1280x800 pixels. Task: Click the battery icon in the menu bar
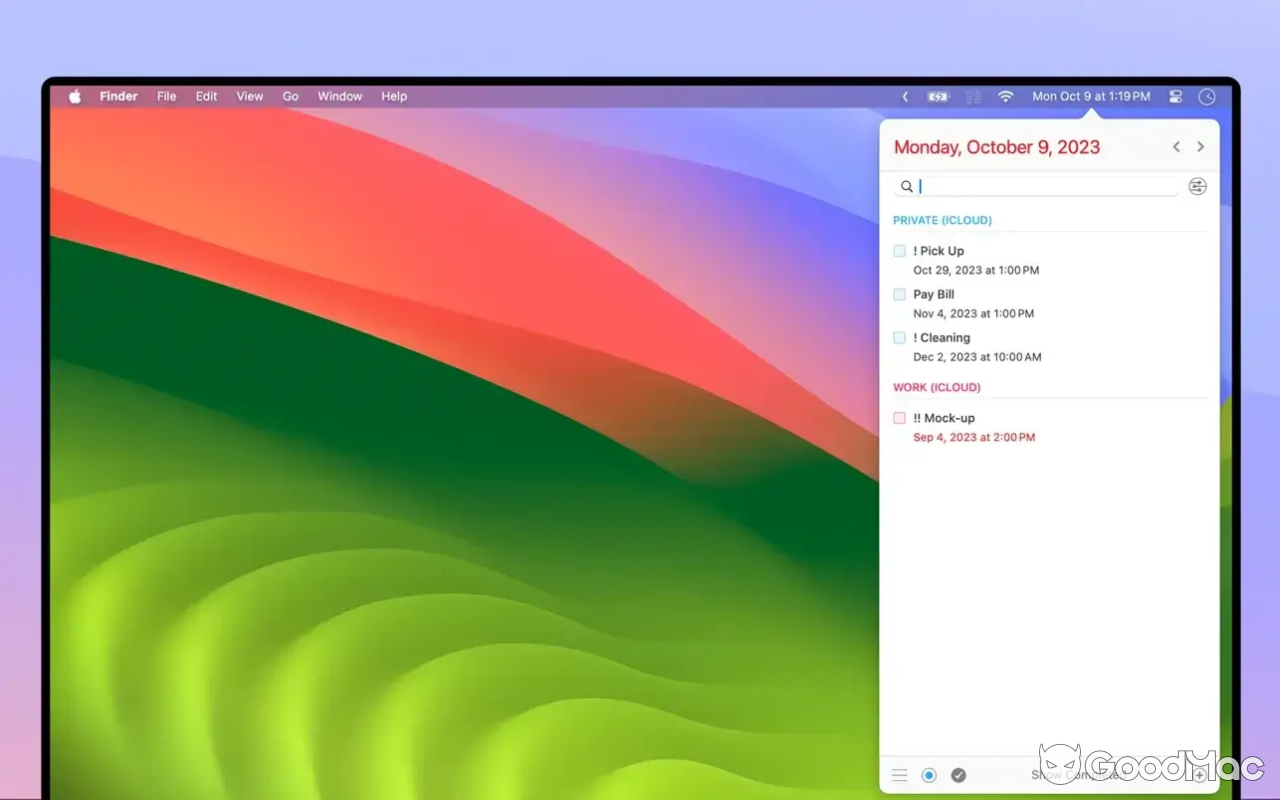pos(938,96)
